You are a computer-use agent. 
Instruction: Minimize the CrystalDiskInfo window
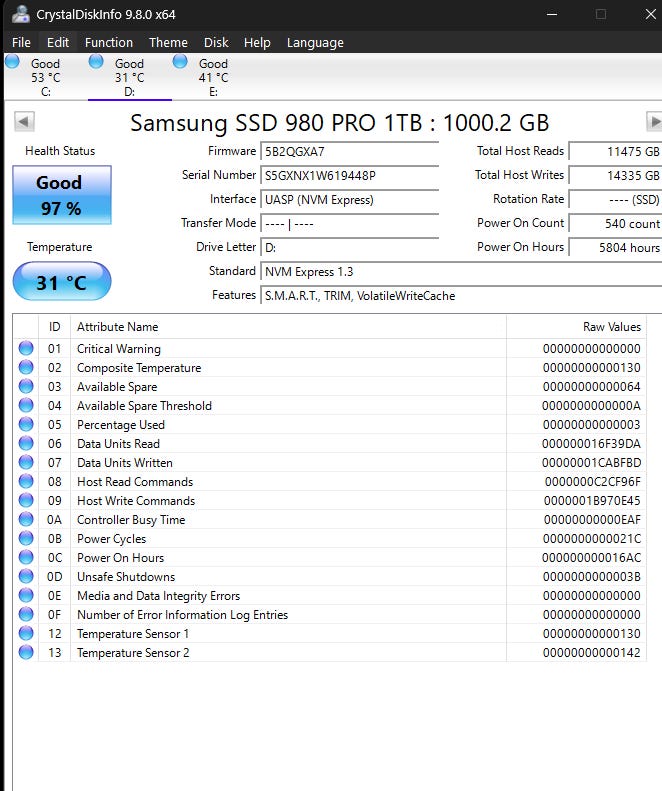[x=552, y=14]
